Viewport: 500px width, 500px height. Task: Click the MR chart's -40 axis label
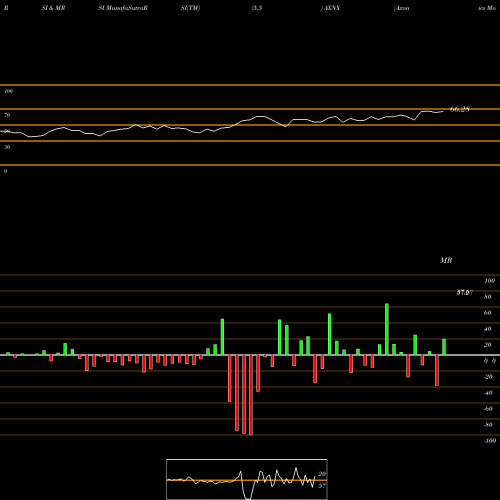click(x=488, y=393)
